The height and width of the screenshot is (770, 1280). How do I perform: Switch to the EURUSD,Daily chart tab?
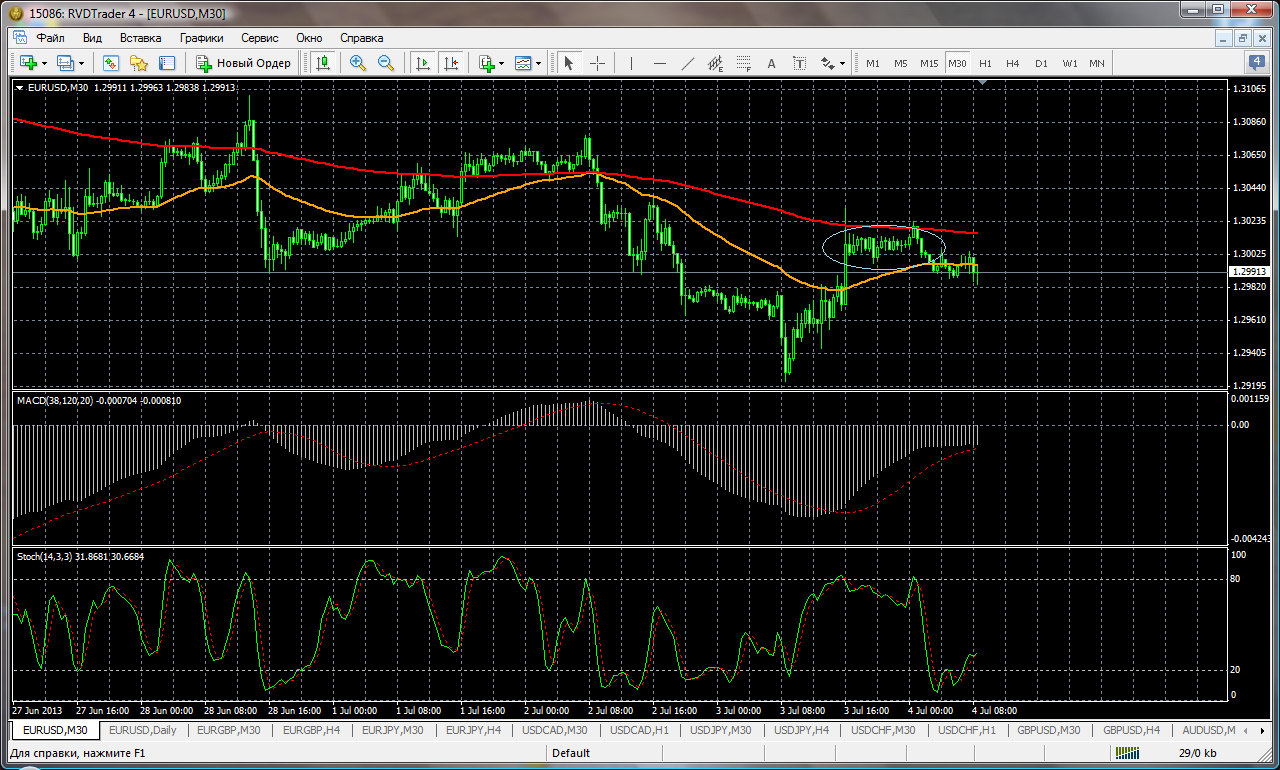coord(143,730)
